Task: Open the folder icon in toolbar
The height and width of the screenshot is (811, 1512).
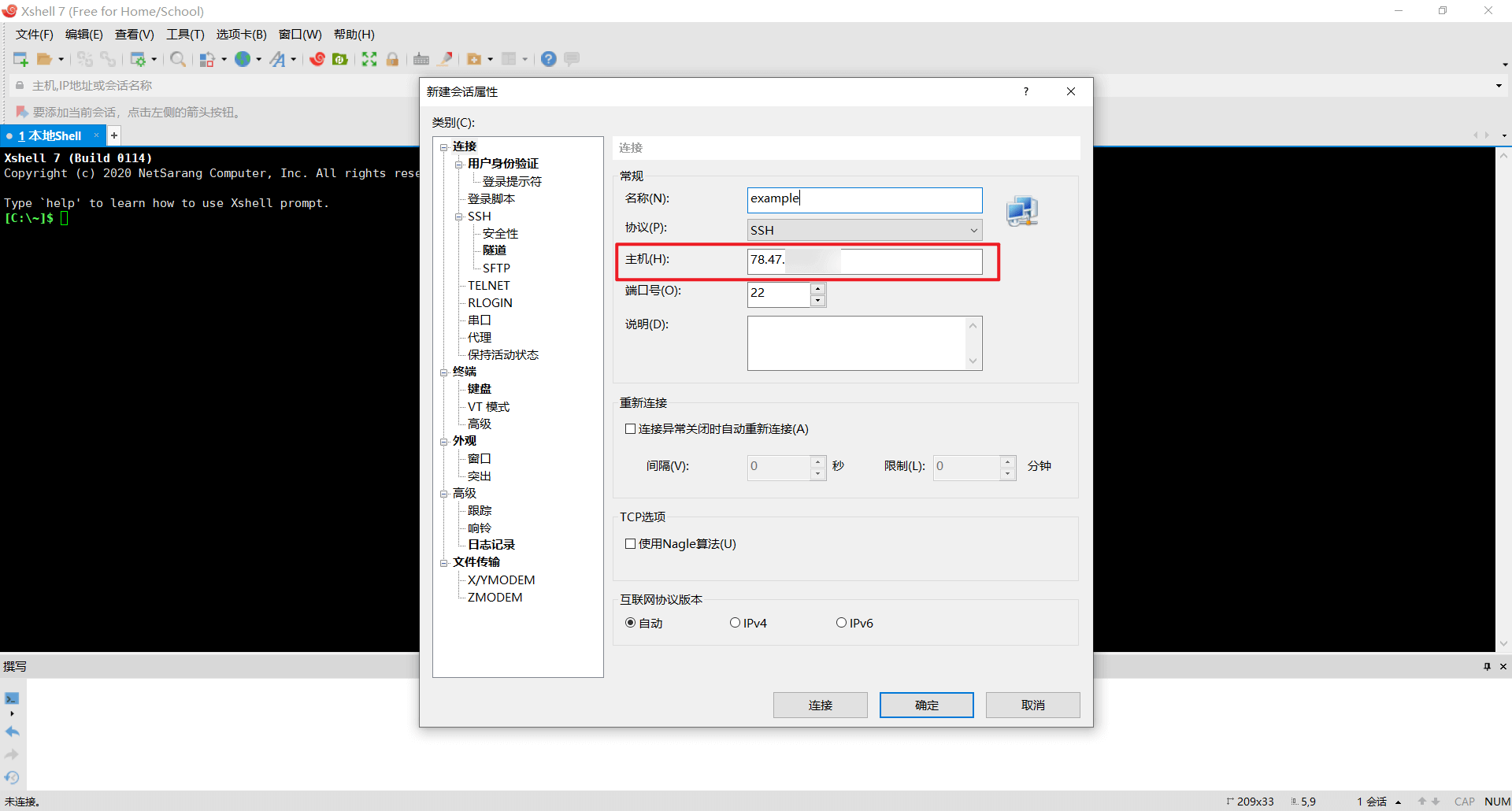Action: point(45,59)
